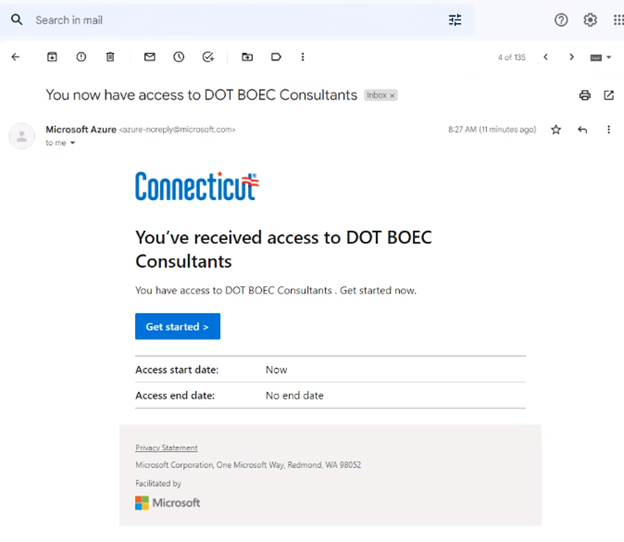
Task: Open email in new window
Action: (x=609, y=95)
